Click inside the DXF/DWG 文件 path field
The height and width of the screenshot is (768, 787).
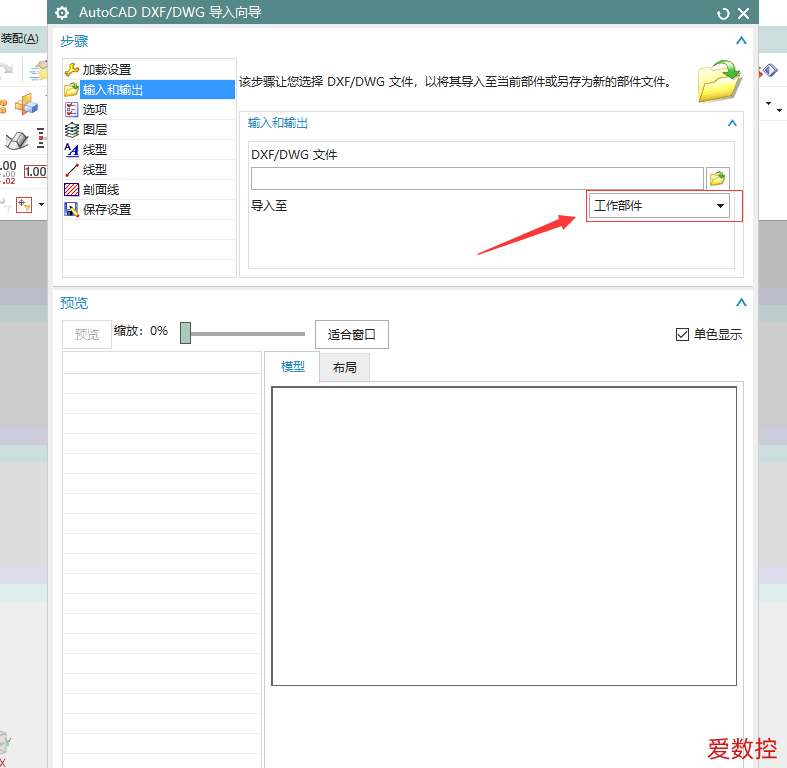pos(477,179)
